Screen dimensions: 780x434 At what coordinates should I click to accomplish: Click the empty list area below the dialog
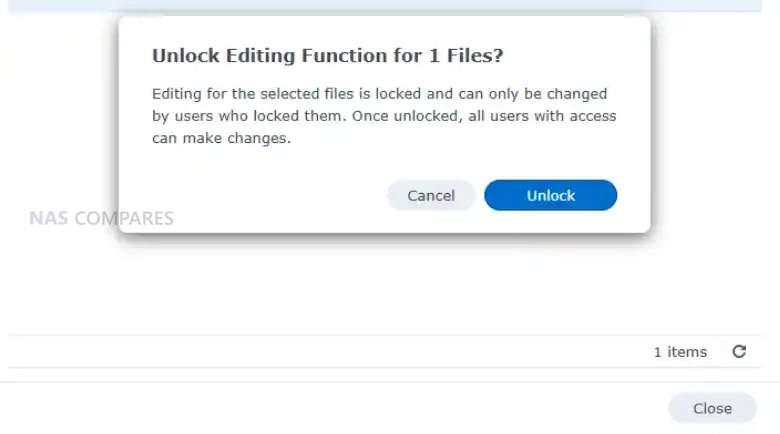pyautogui.click(x=390, y=290)
